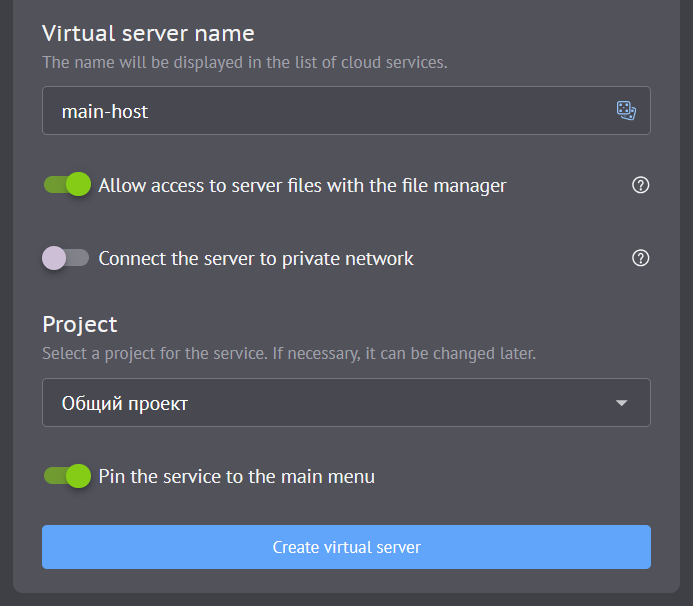Turn off pin service to main menu

click(67, 476)
